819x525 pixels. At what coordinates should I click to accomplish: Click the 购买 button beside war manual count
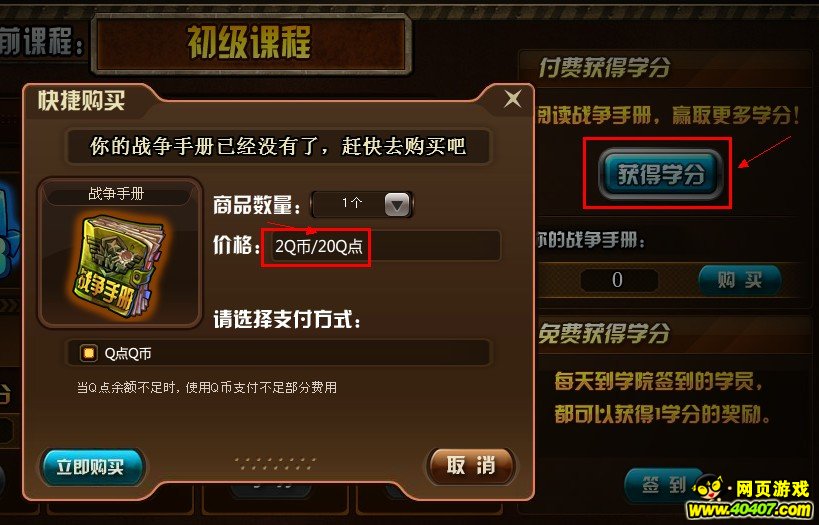tap(740, 281)
